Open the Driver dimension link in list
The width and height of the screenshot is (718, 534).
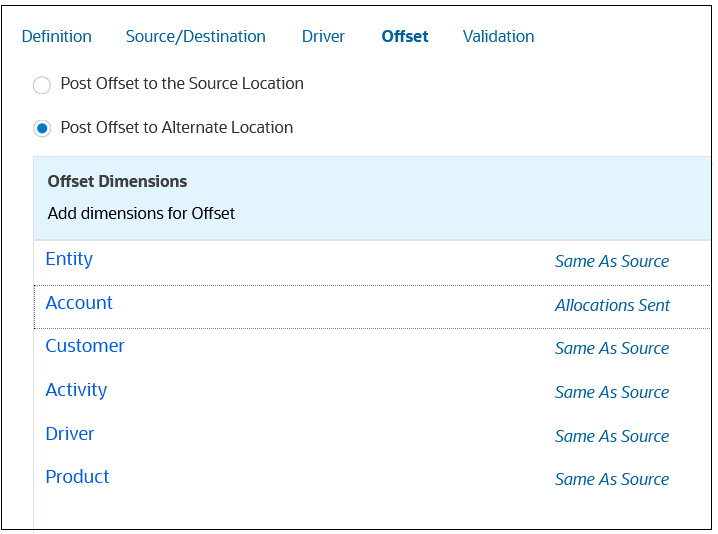click(x=70, y=434)
